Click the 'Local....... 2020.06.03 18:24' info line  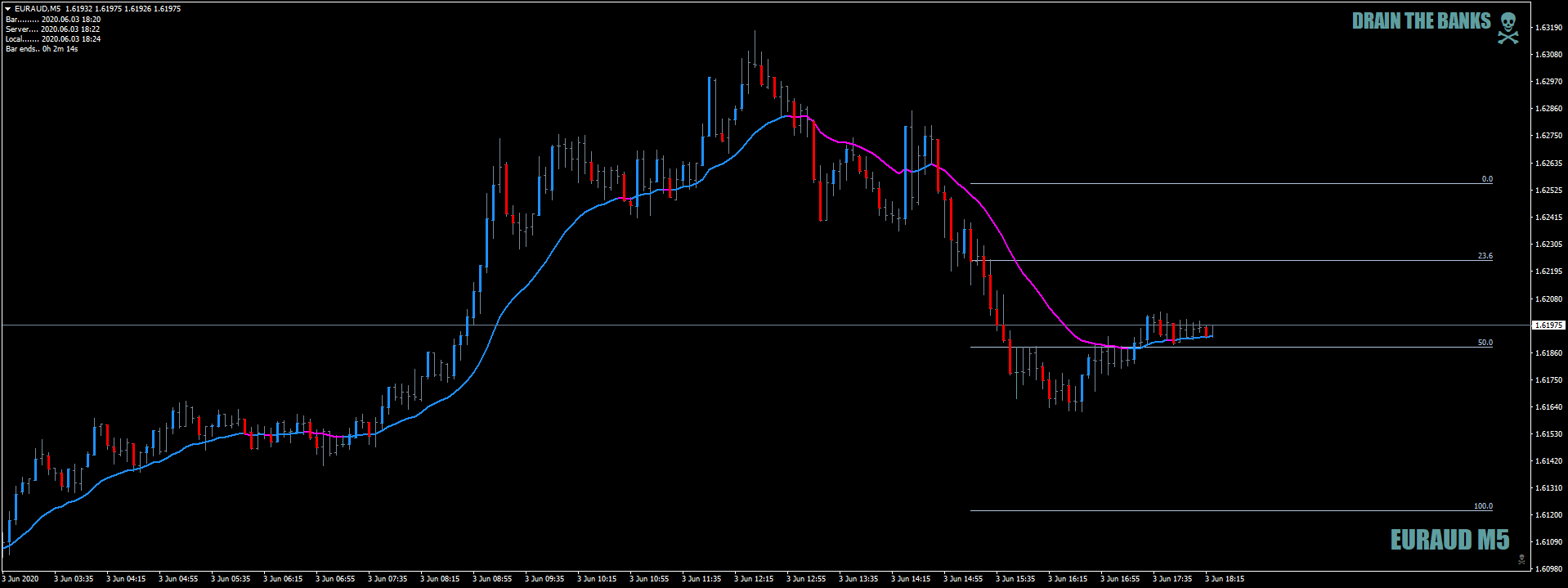[x=53, y=38]
